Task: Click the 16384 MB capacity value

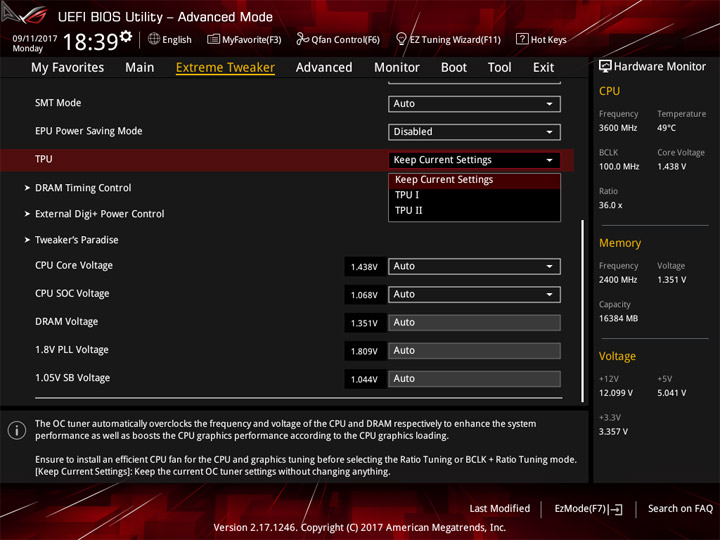Action: pos(618,318)
